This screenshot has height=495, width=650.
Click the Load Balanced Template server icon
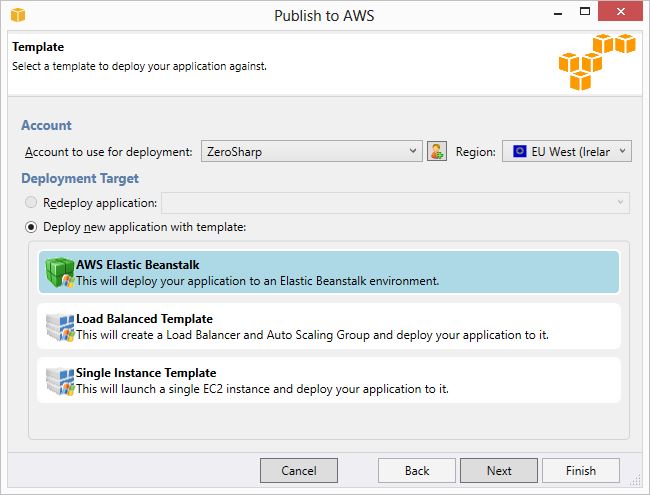(60, 328)
